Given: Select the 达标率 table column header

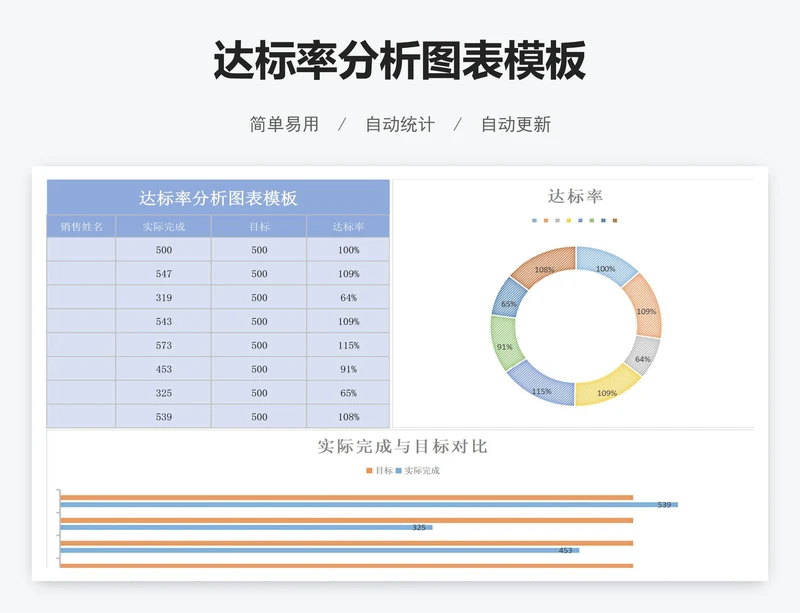Looking at the screenshot, I should (x=347, y=227).
